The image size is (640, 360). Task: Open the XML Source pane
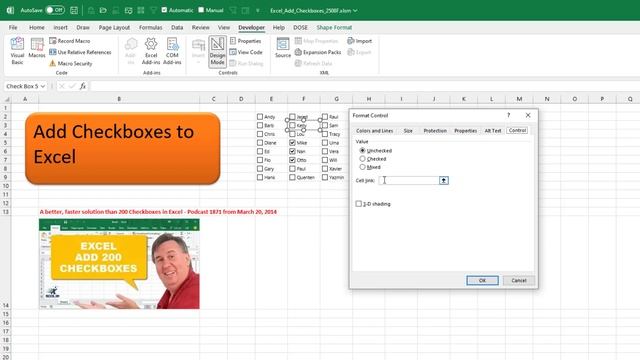tap(283, 48)
